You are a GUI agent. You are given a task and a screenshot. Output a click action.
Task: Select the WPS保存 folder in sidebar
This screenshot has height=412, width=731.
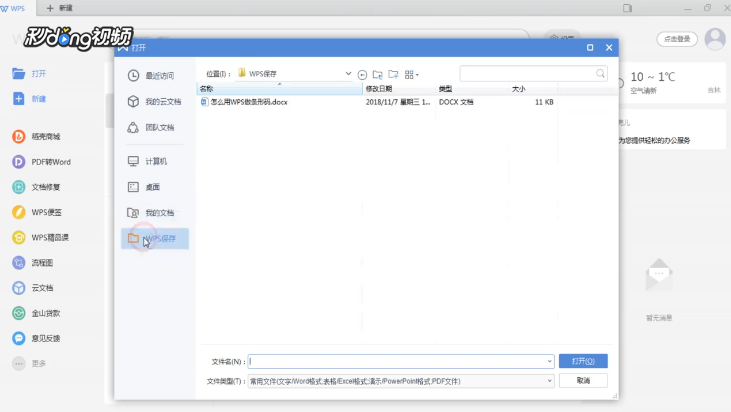coord(155,239)
